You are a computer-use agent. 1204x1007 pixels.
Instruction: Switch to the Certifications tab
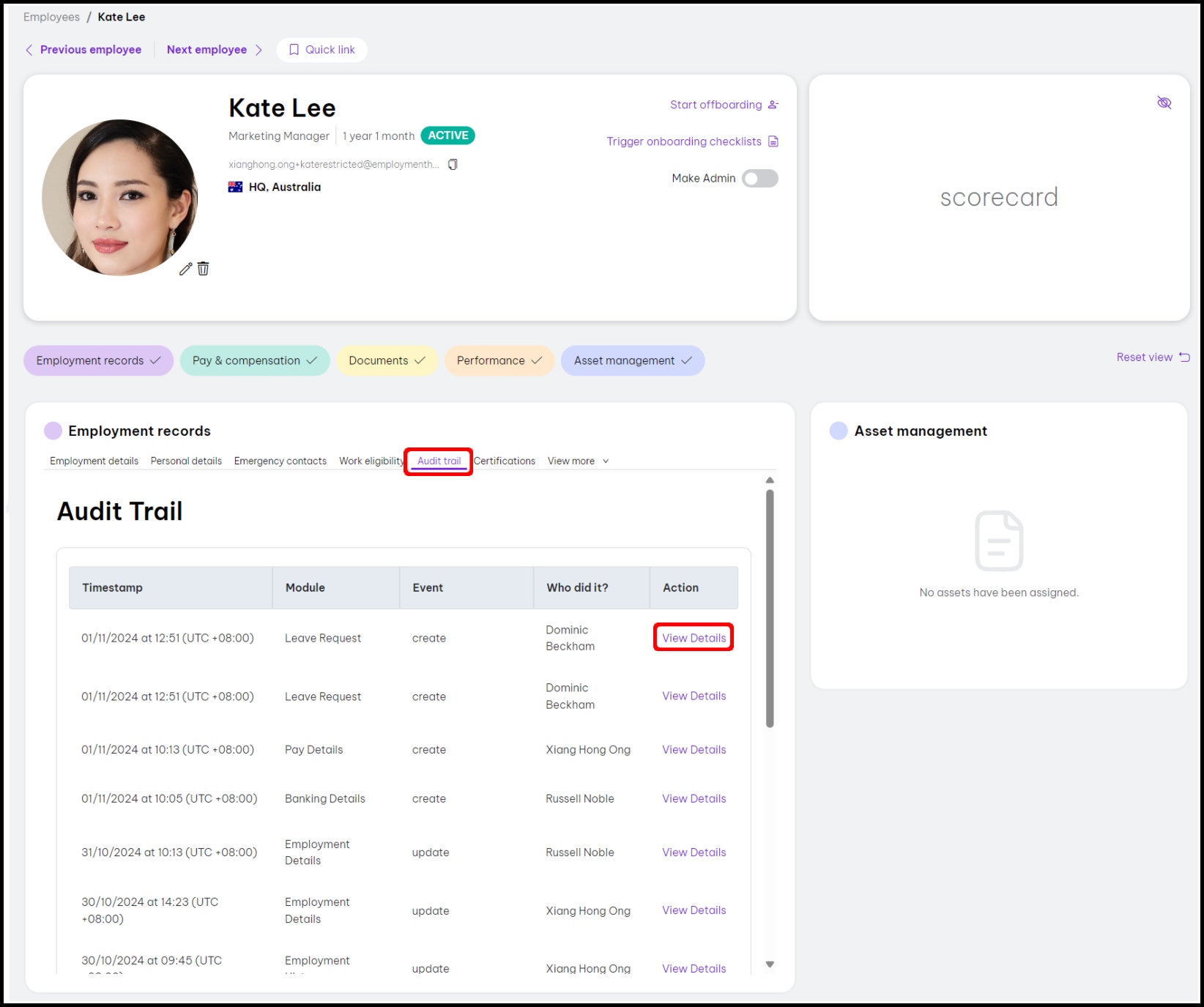[x=505, y=461]
